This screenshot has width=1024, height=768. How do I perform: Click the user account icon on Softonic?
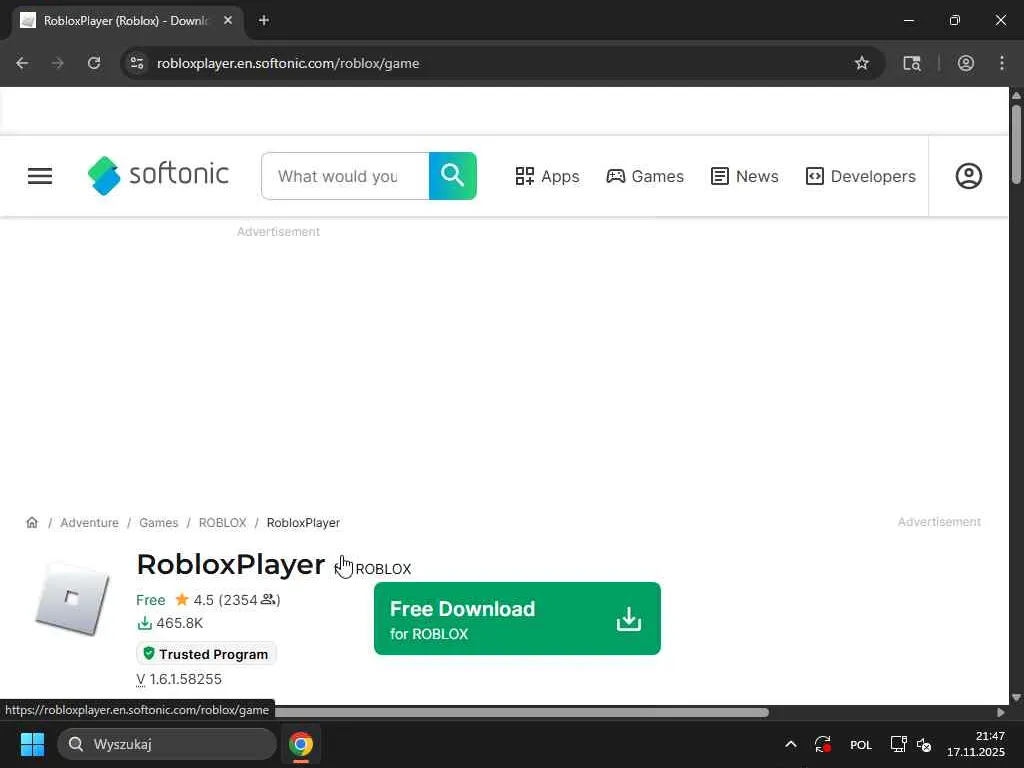pyautogui.click(x=968, y=176)
